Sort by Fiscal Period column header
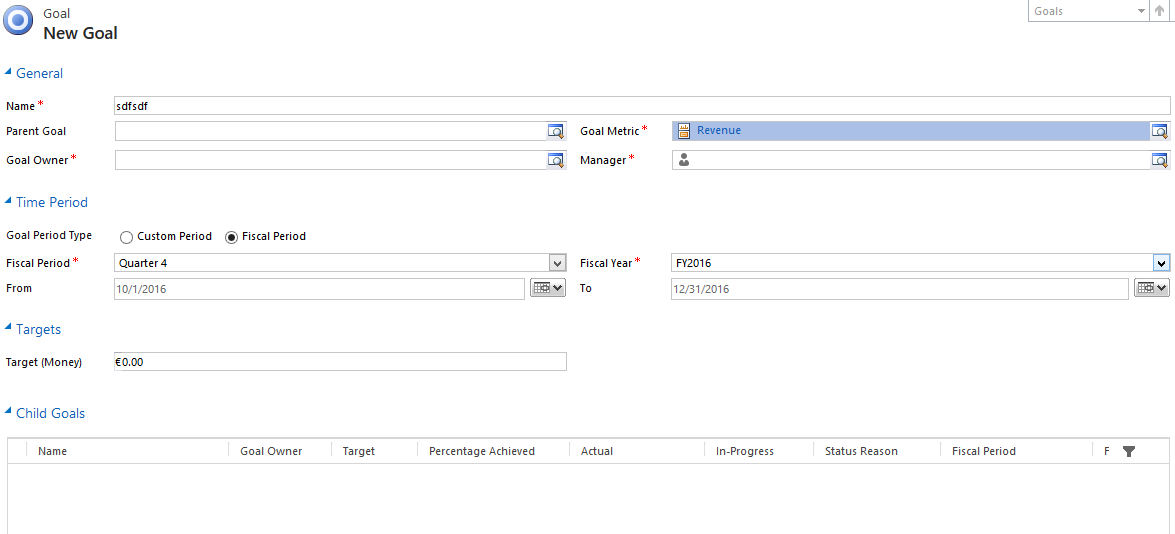Viewport: 1175px width, 534px height. click(984, 451)
